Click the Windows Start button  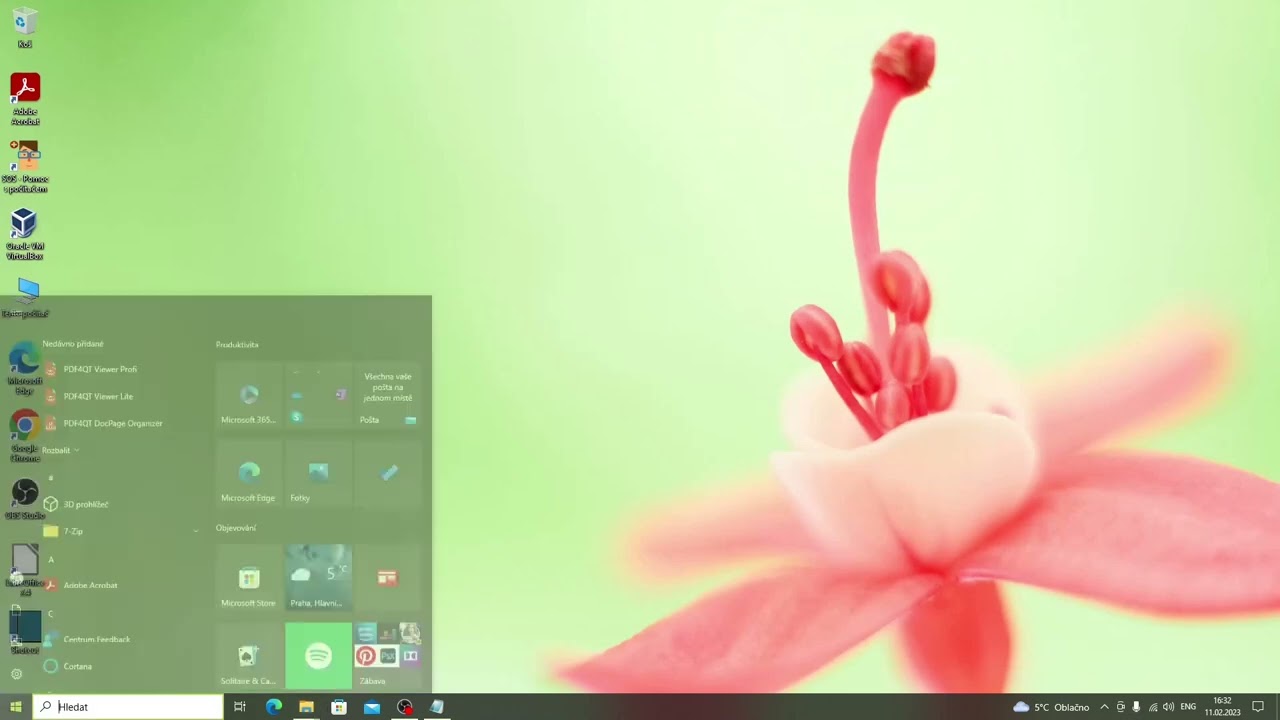point(16,707)
